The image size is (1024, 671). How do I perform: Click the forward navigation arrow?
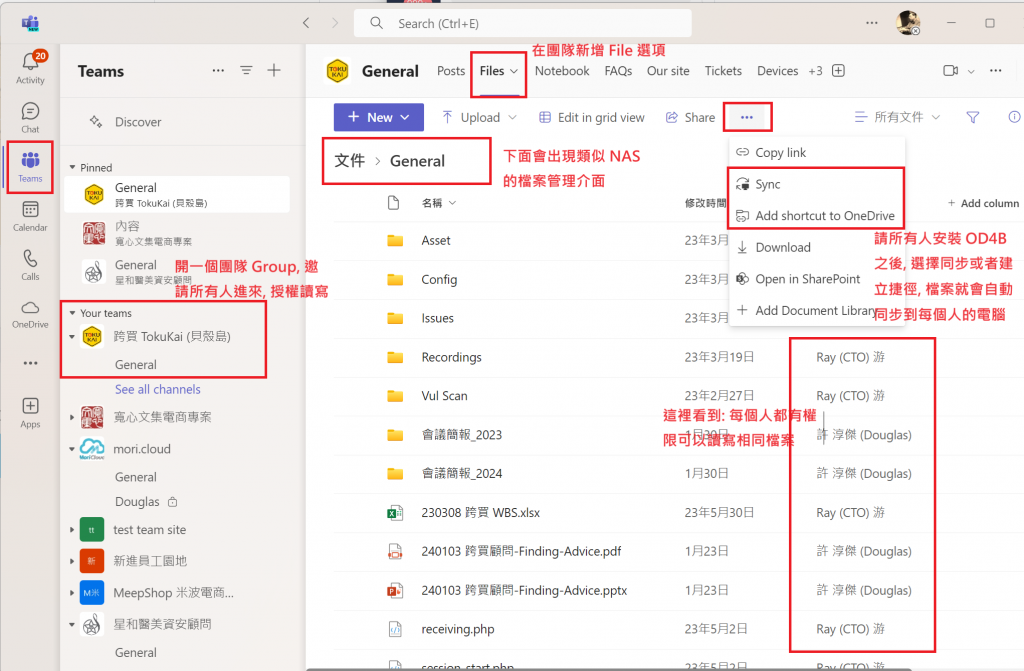point(335,24)
